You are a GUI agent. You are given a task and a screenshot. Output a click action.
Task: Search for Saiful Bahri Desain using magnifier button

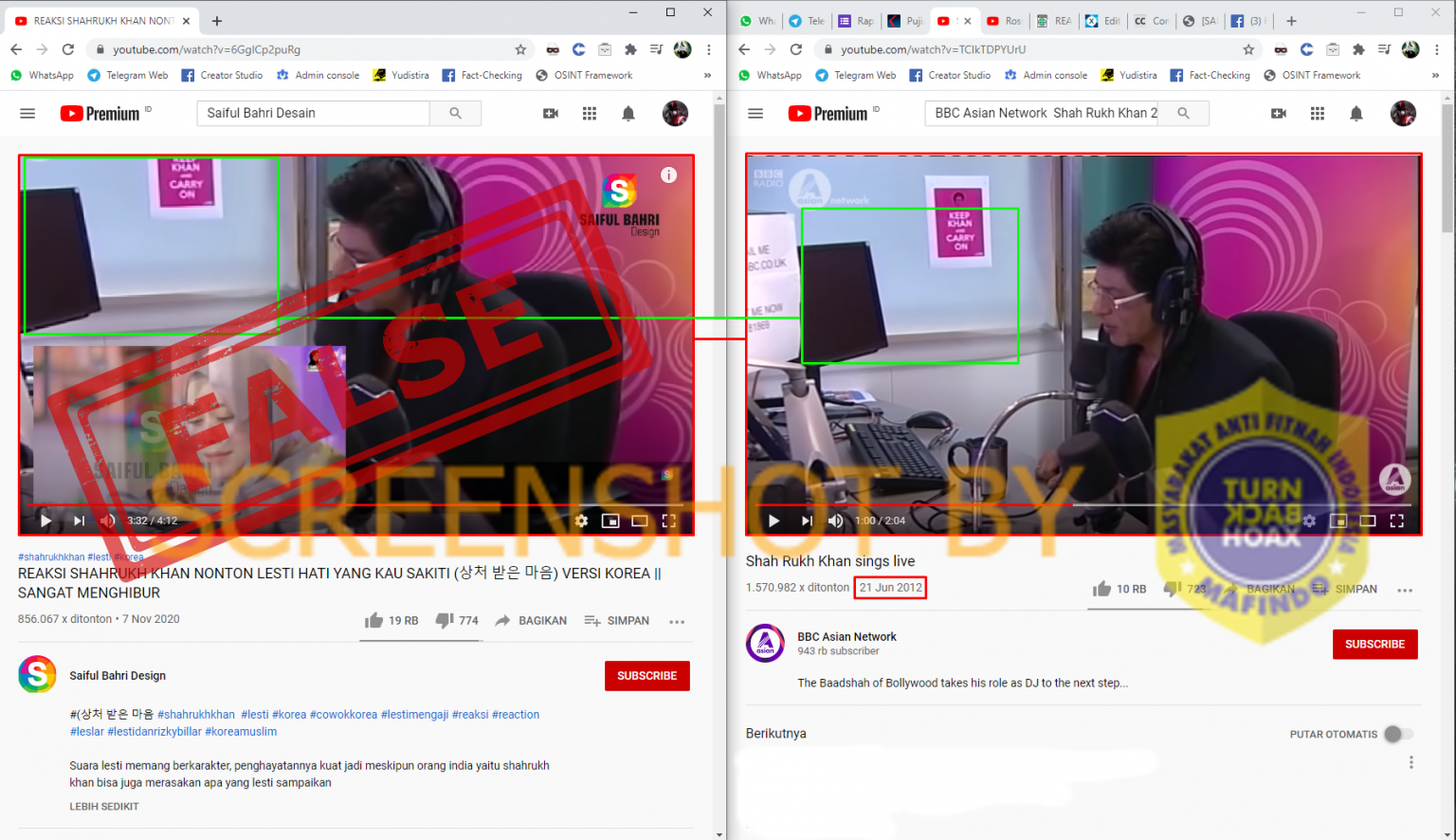pyautogui.click(x=455, y=113)
